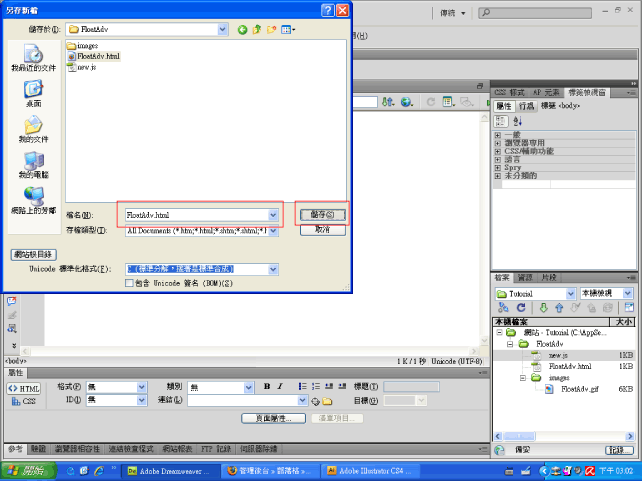This screenshot has width=642, height=481.
Task: Click the Preview in Browser globe icon
Action: click(x=407, y=102)
